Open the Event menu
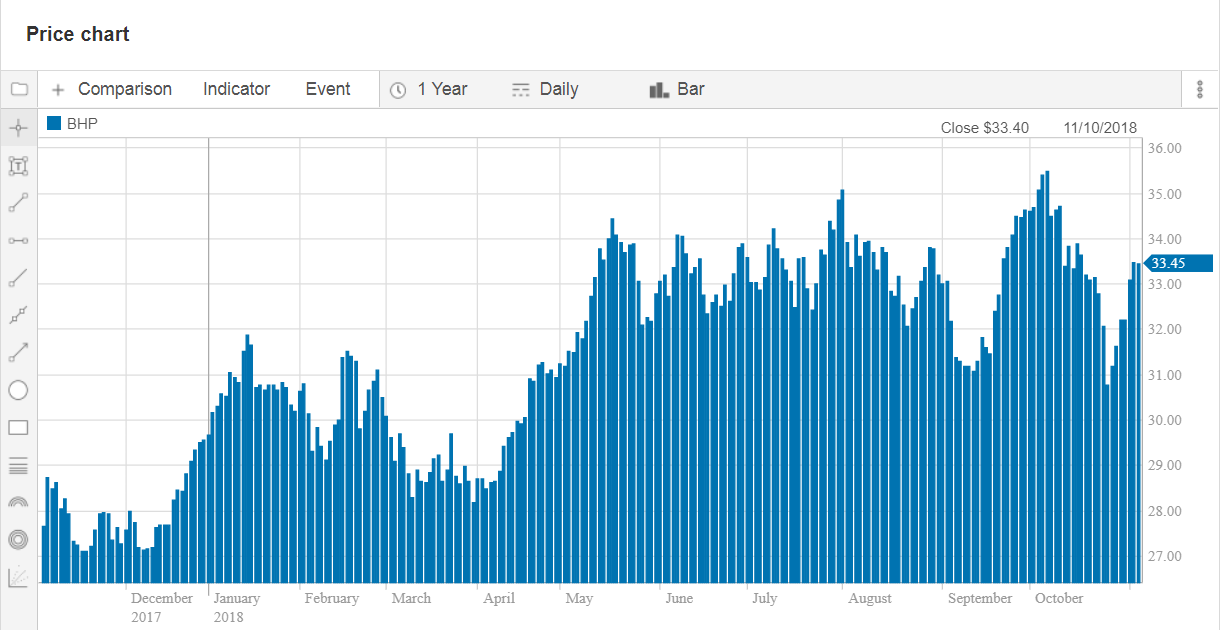The image size is (1220, 630). coord(328,89)
